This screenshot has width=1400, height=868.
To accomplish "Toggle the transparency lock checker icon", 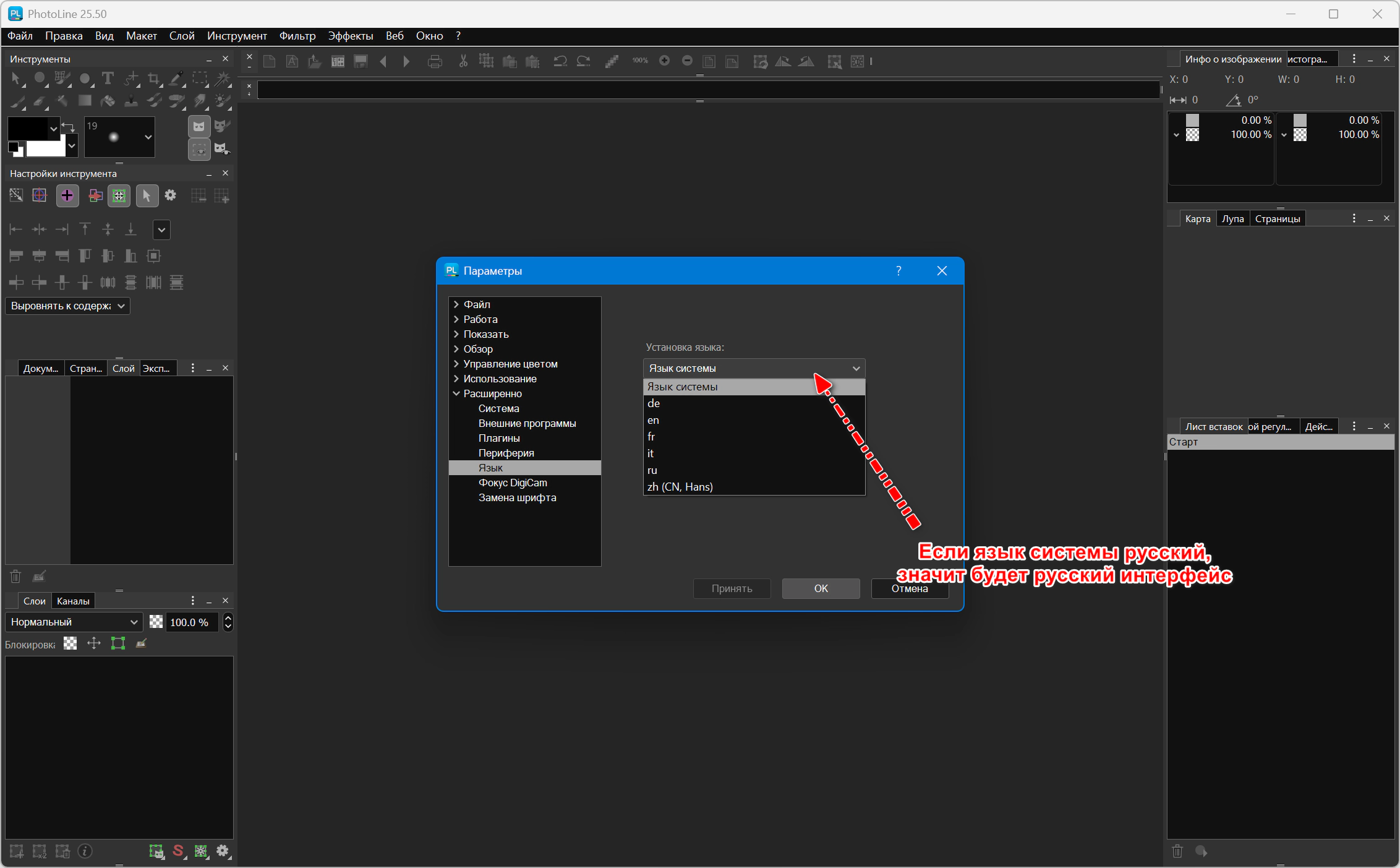I will [70, 643].
